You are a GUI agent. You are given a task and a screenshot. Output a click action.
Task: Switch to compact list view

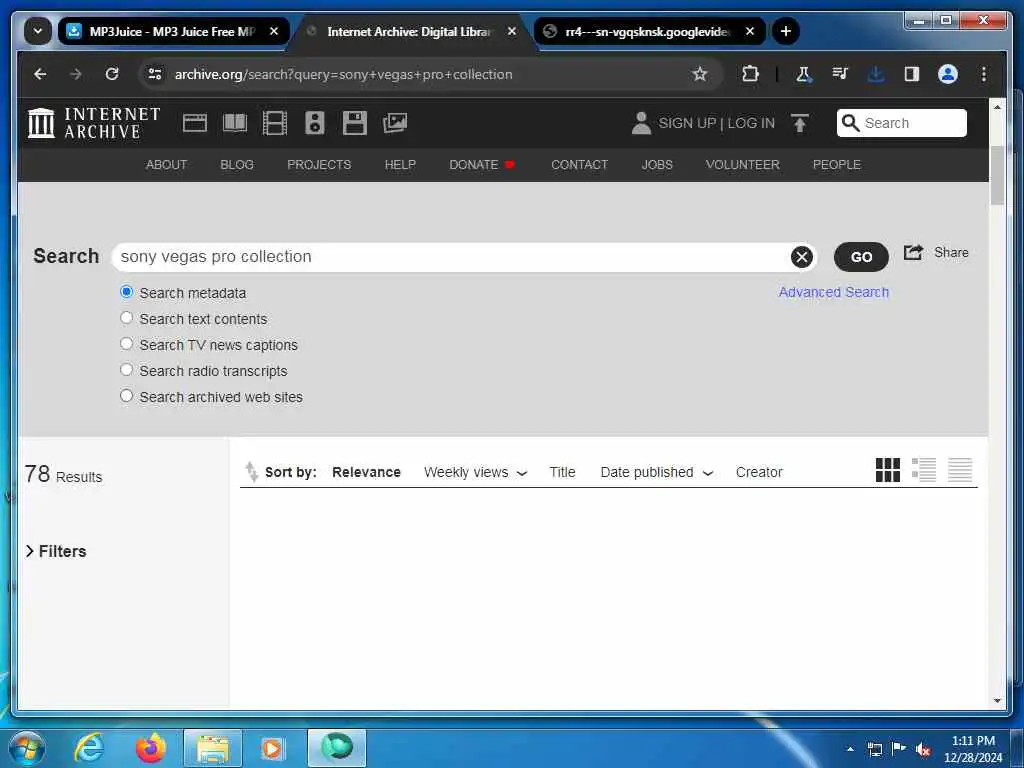959,470
